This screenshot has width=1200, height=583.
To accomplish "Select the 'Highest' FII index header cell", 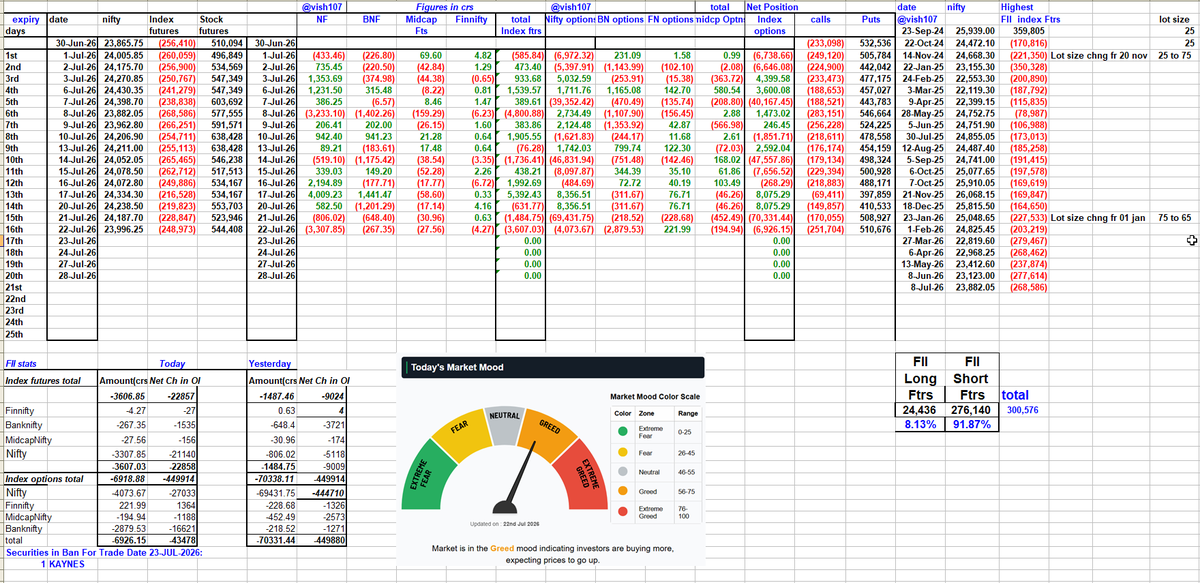I will 1017,7.
